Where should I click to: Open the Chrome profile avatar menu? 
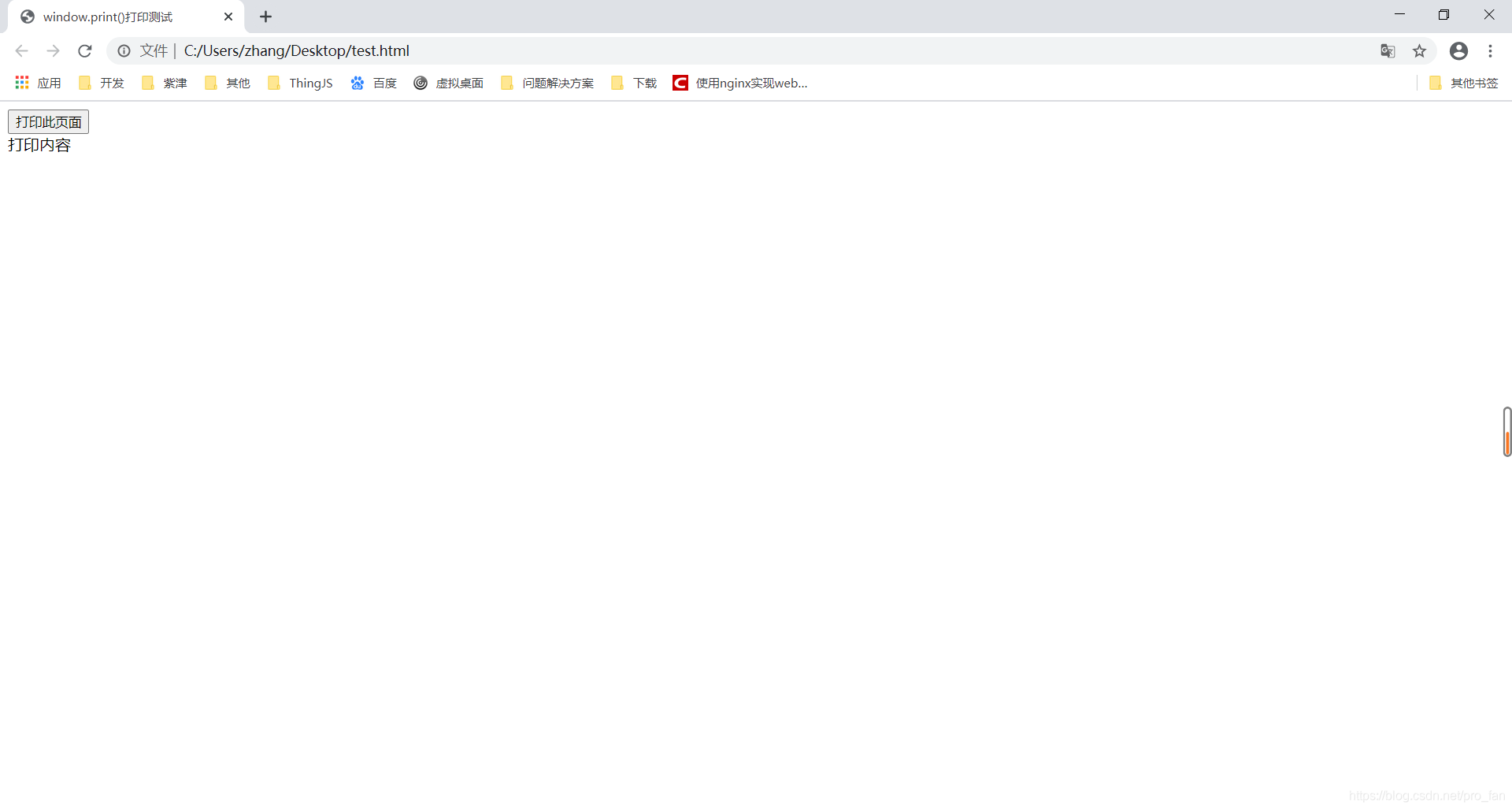click(x=1458, y=51)
